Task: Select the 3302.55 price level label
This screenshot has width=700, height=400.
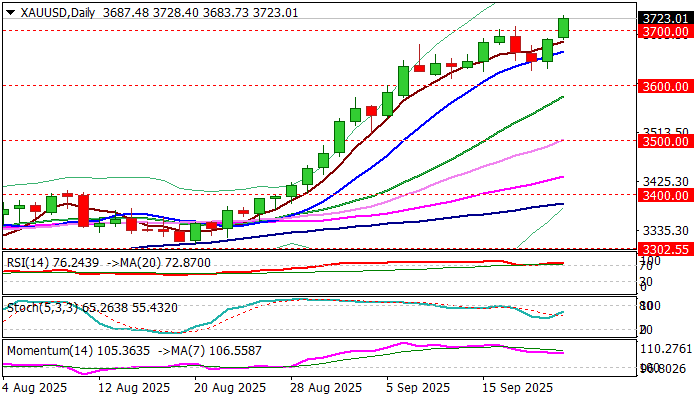Action: click(666, 249)
